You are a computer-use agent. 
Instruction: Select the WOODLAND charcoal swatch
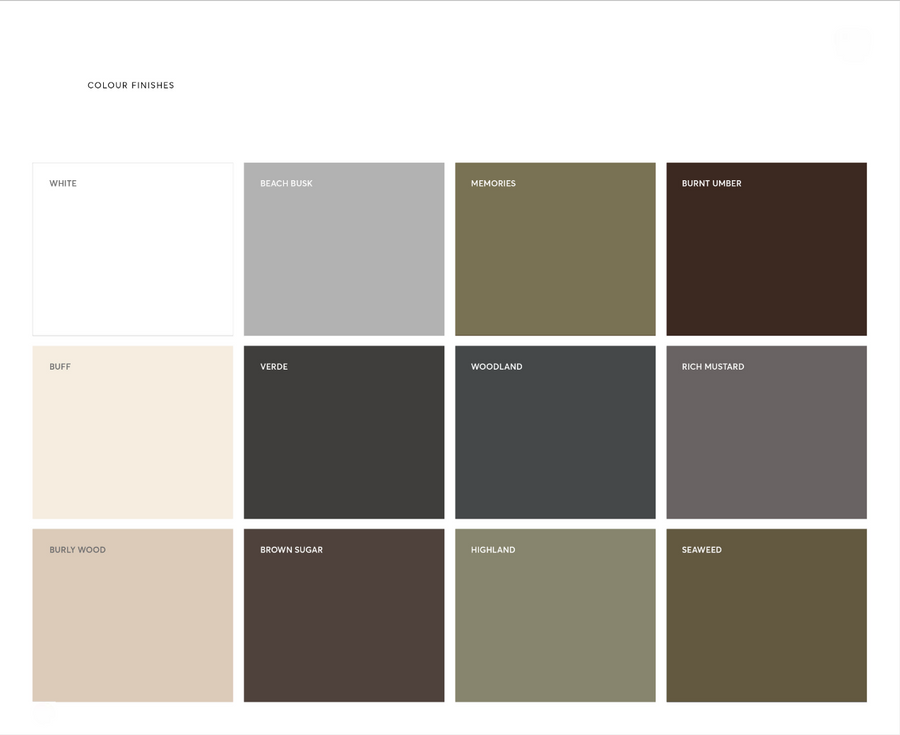(555, 432)
